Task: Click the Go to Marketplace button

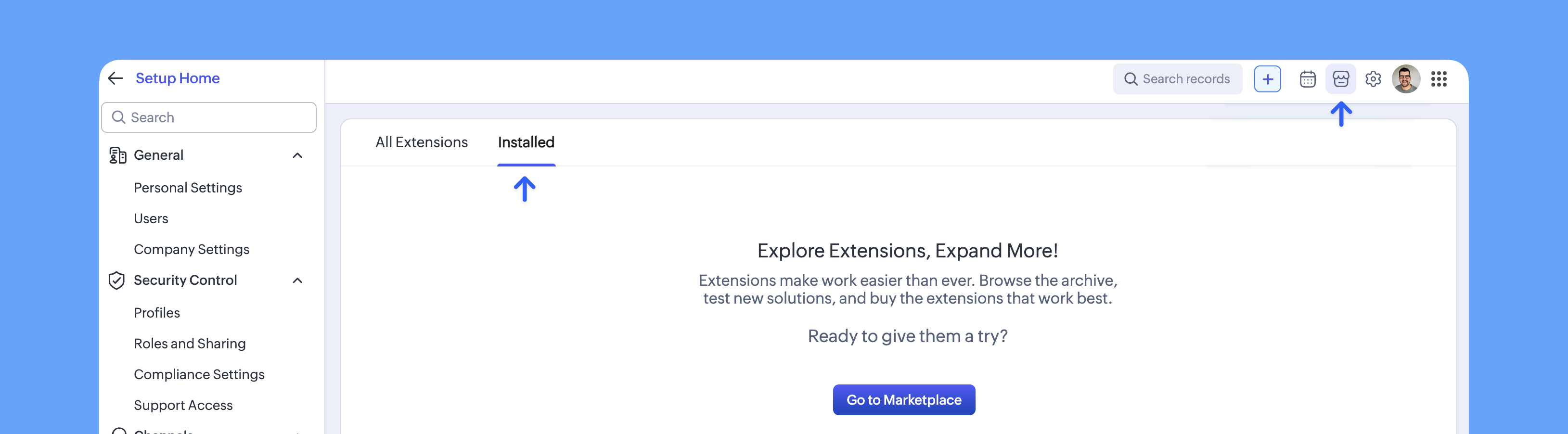Action: (903, 400)
